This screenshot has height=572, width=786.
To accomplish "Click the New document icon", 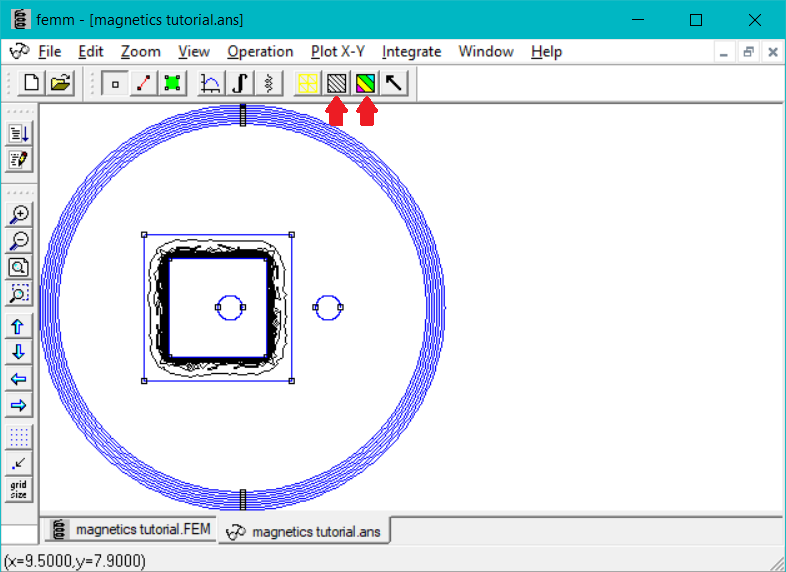I will (x=32, y=84).
